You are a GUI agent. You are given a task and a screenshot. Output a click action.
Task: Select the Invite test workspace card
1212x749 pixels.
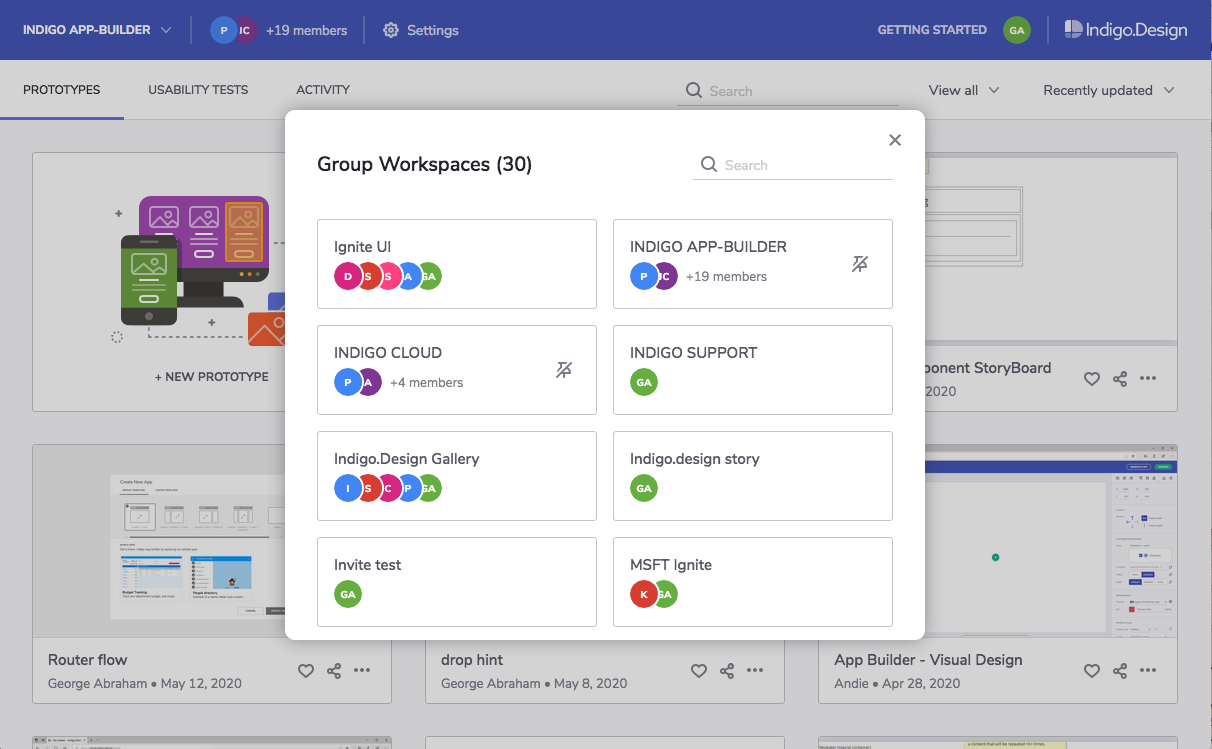(x=457, y=582)
